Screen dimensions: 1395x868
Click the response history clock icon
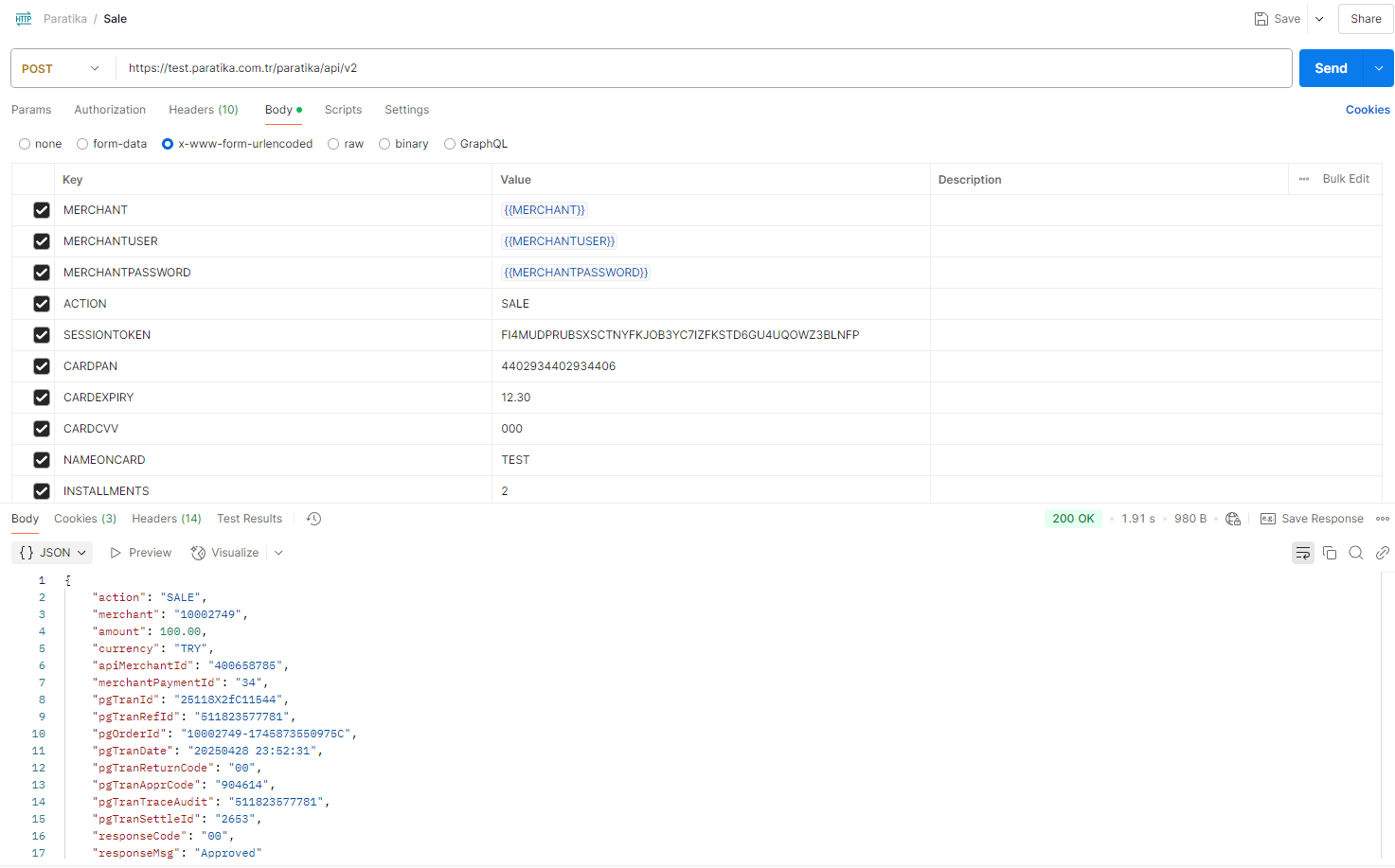pyautogui.click(x=314, y=519)
